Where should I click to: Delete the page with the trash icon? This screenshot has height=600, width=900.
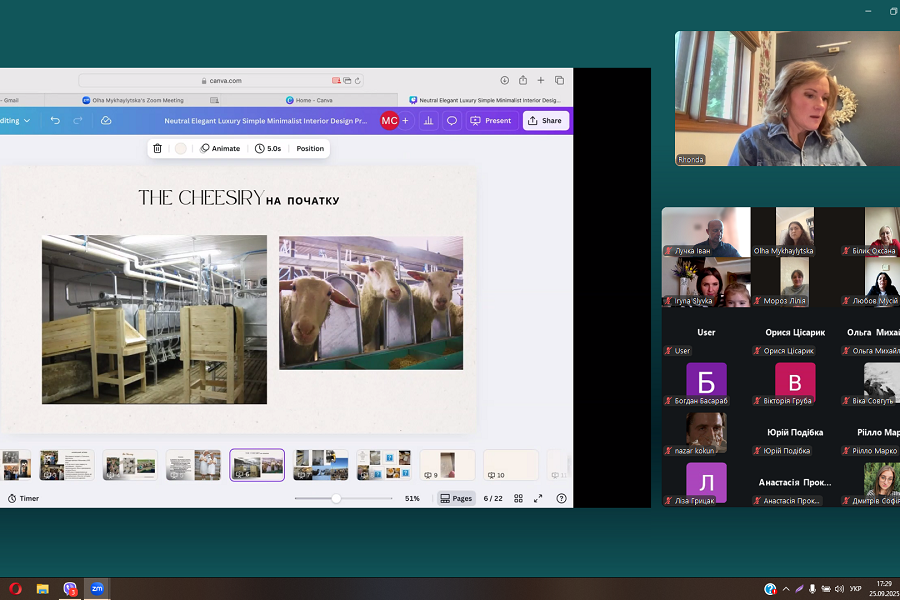157,148
